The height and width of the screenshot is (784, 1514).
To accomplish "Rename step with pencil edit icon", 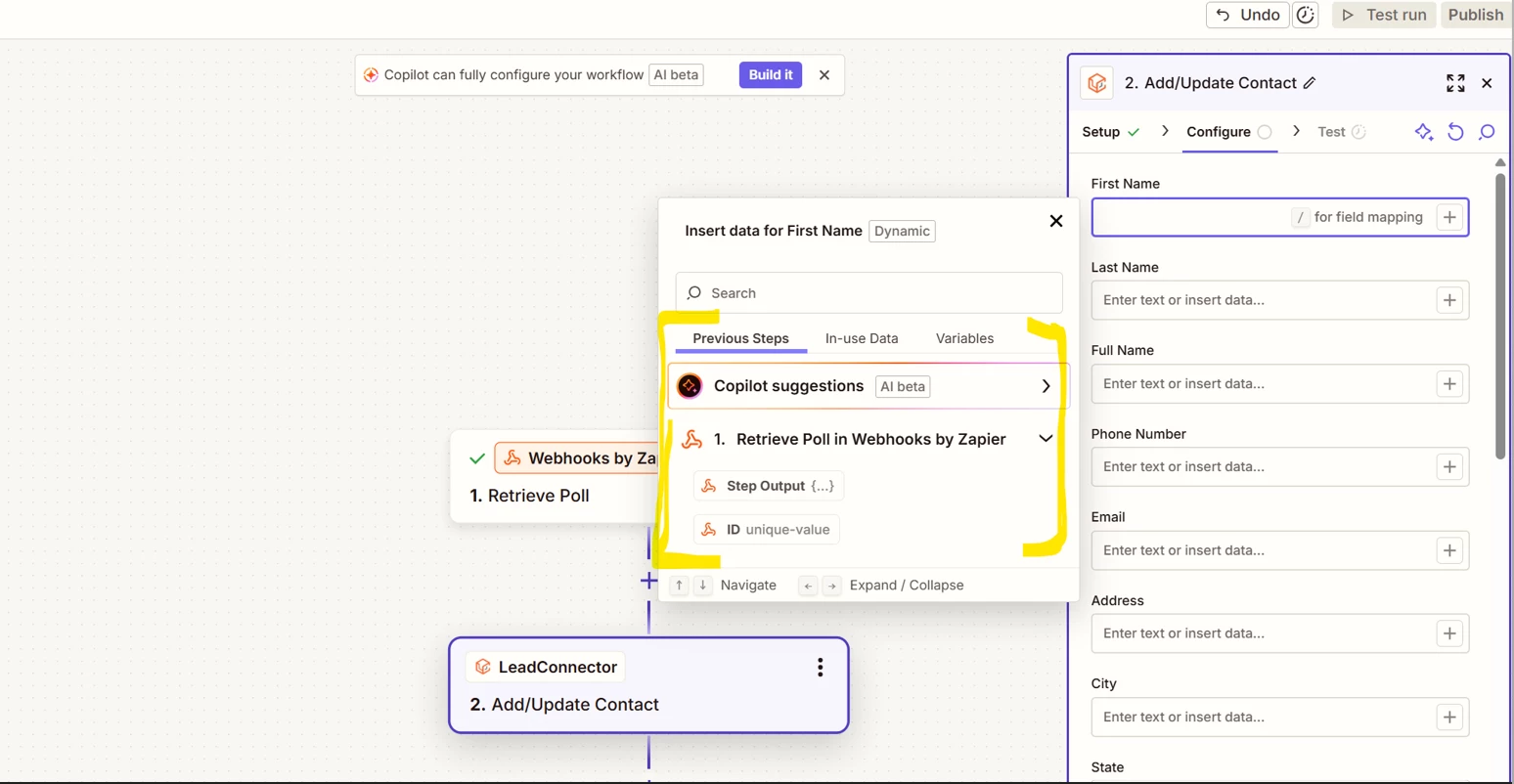I will (1310, 83).
